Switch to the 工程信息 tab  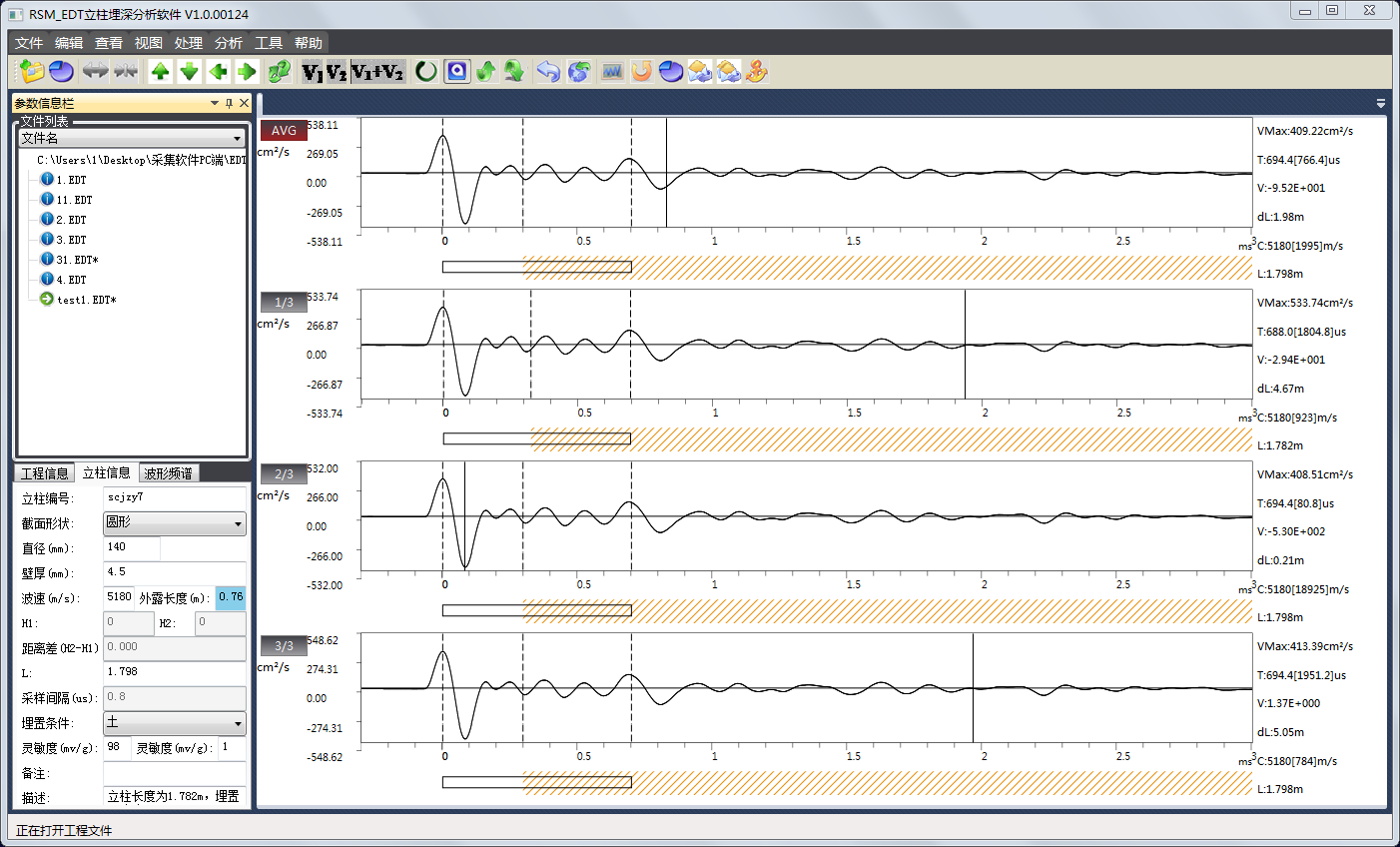[45, 473]
